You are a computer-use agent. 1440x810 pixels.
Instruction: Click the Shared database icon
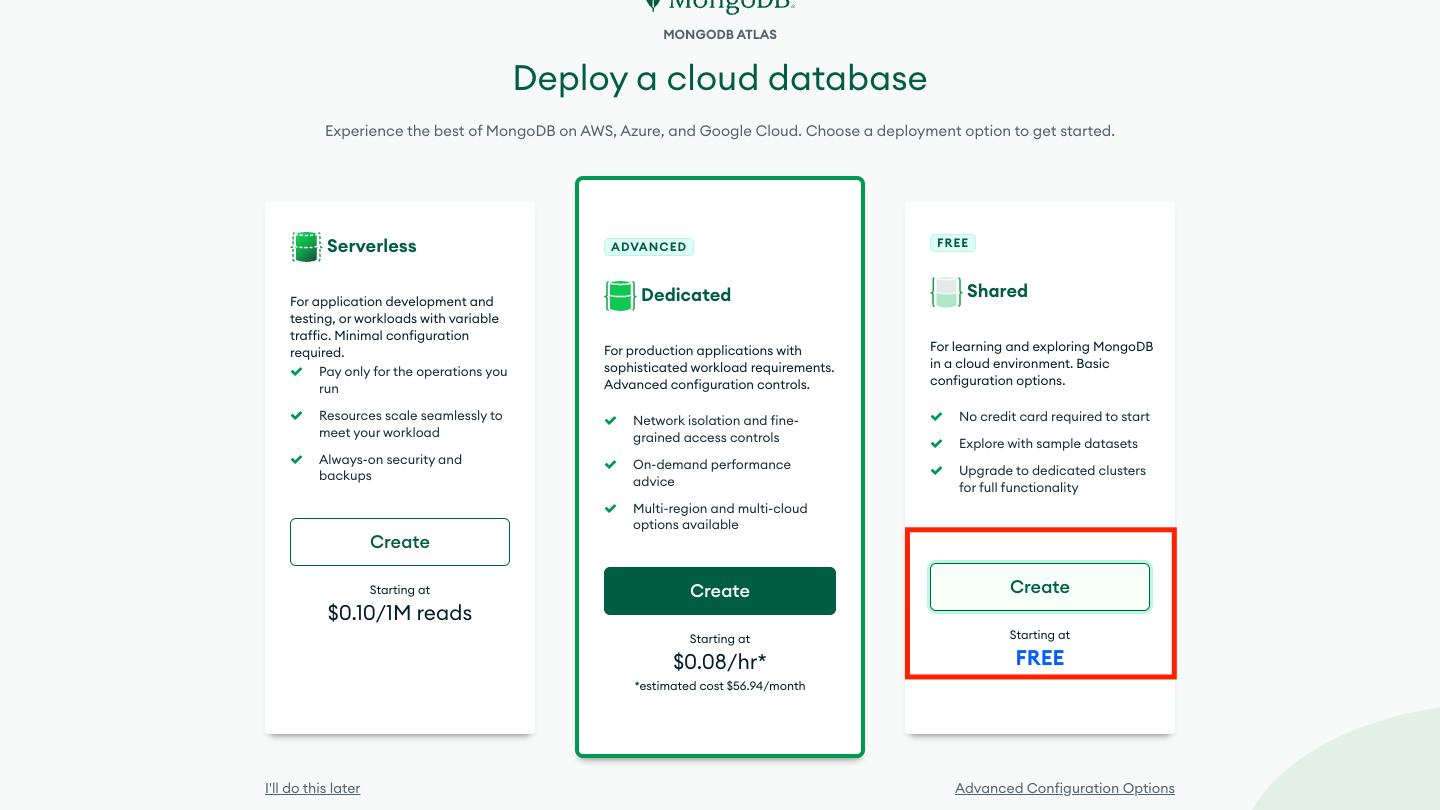pos(946,292)
